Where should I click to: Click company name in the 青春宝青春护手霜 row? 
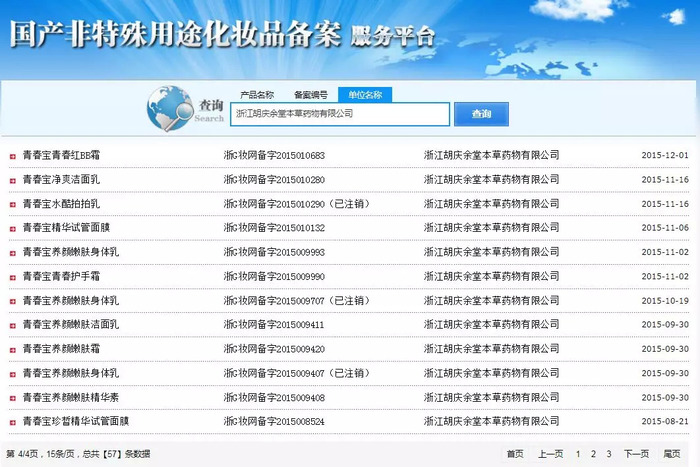coord(492,276)
